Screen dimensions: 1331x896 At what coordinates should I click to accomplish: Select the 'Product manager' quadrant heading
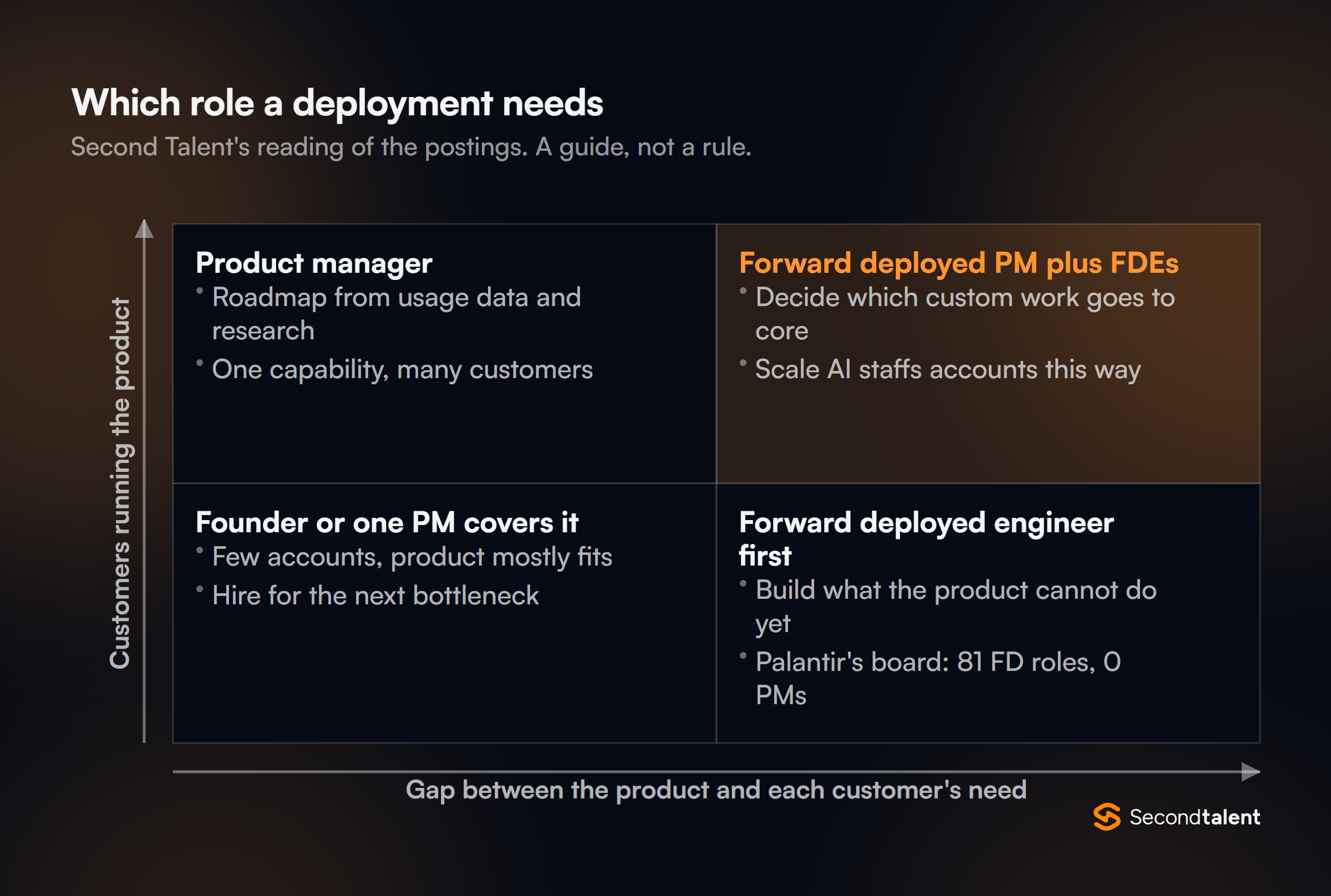click(314, 263)
